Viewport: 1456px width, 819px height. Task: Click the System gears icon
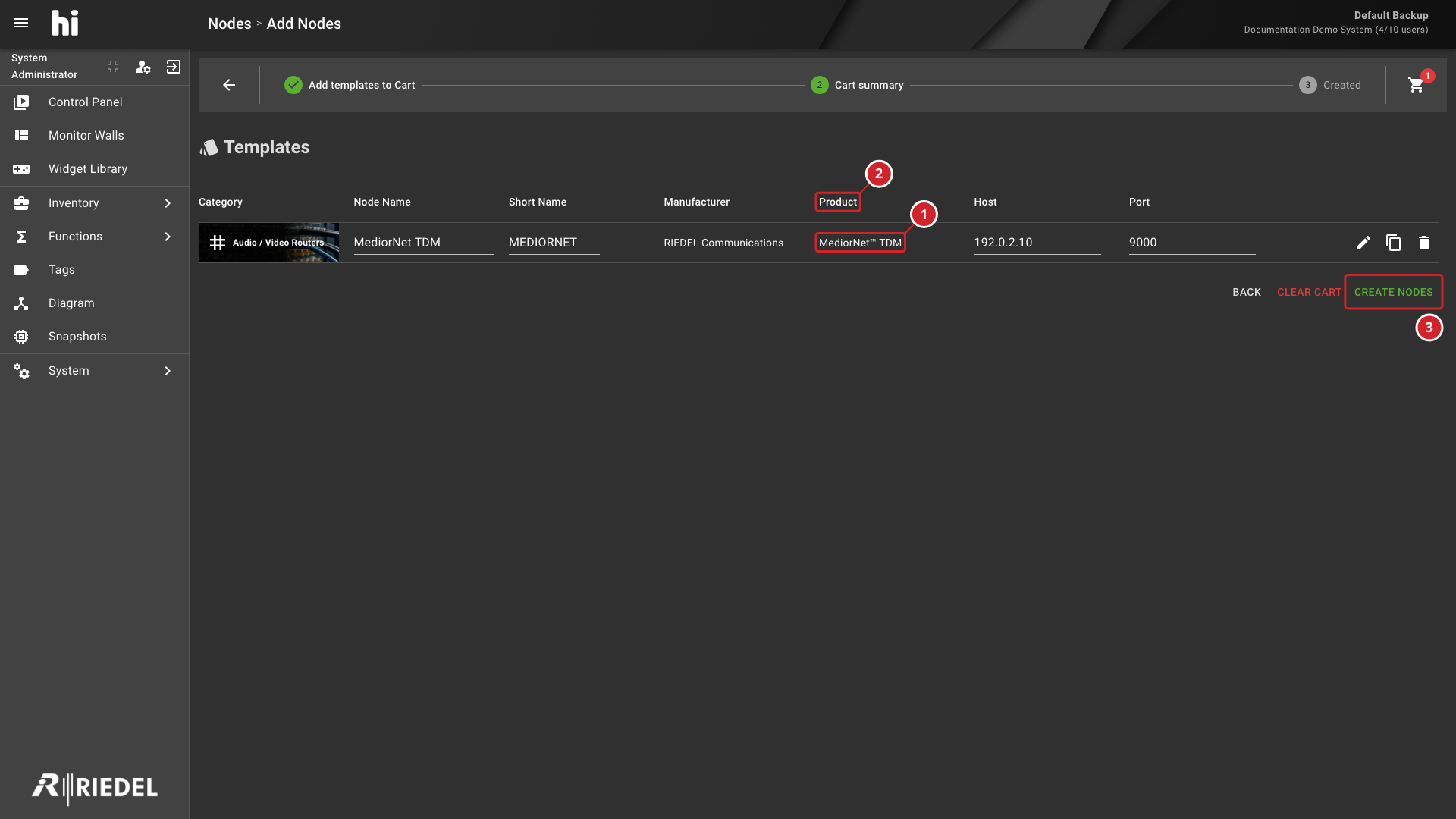pos(21,371)
